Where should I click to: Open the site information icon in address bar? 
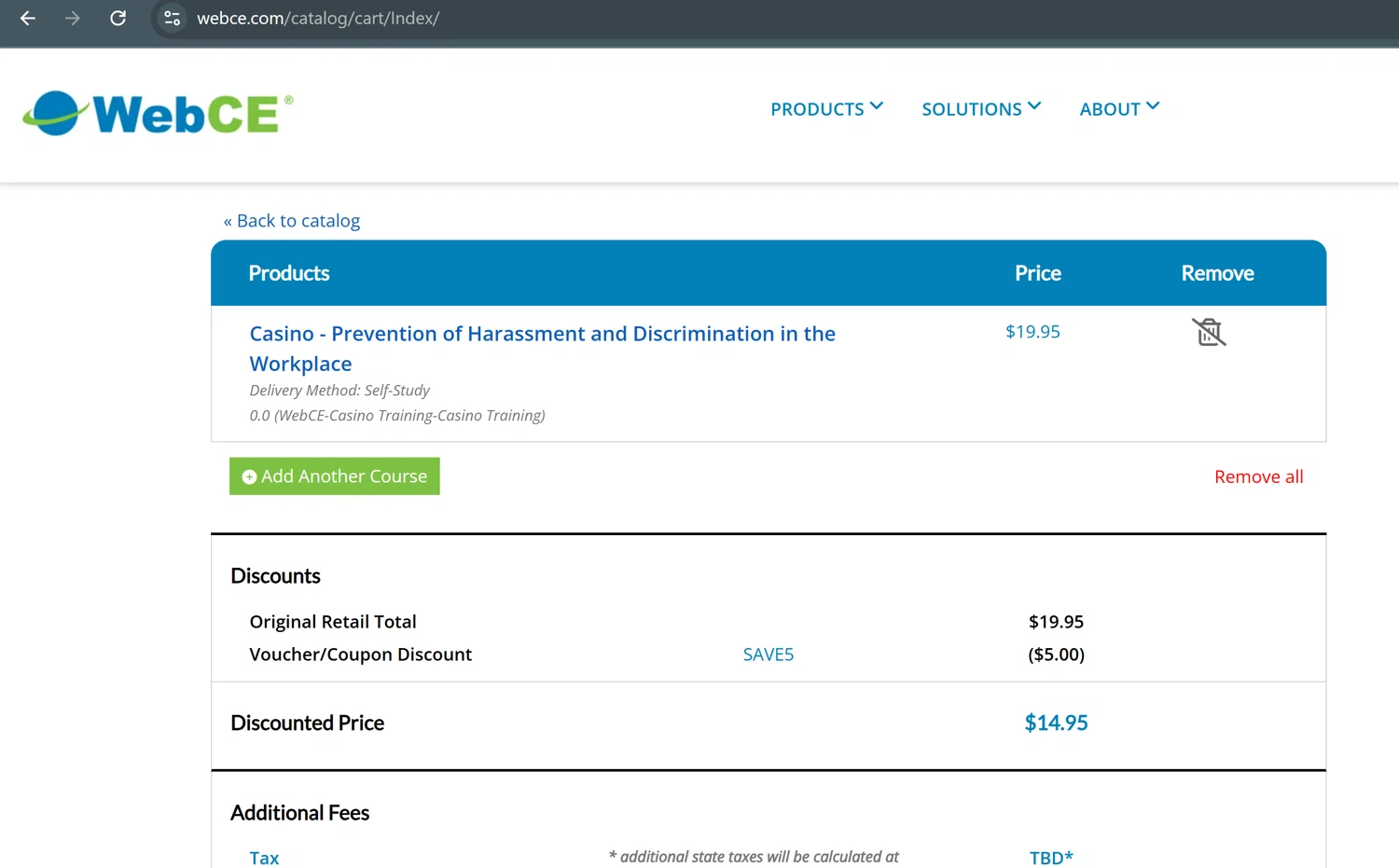click(172, 18)
